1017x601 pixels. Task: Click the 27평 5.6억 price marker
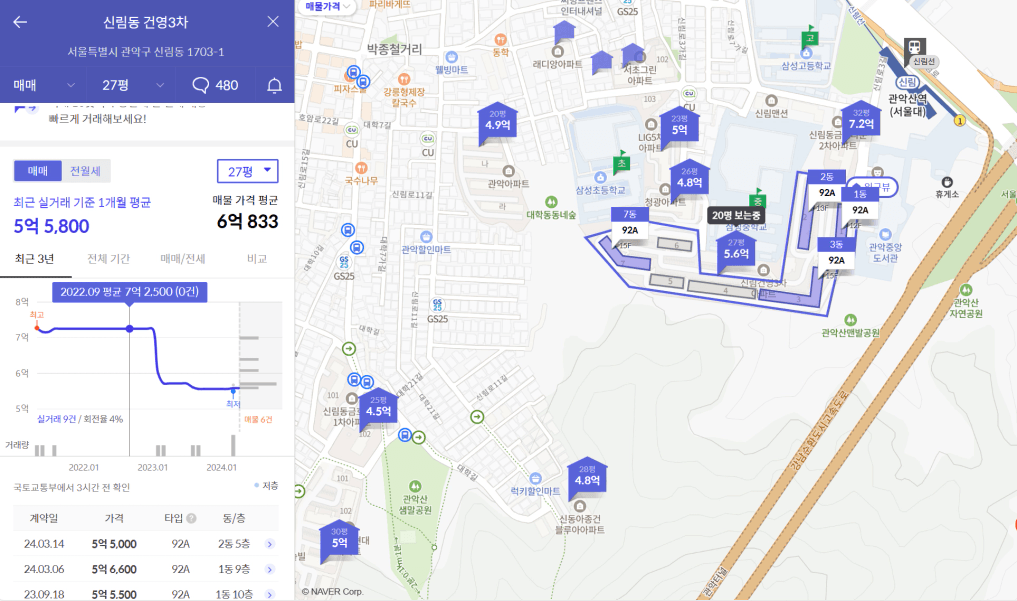click(x=736, y=250)
